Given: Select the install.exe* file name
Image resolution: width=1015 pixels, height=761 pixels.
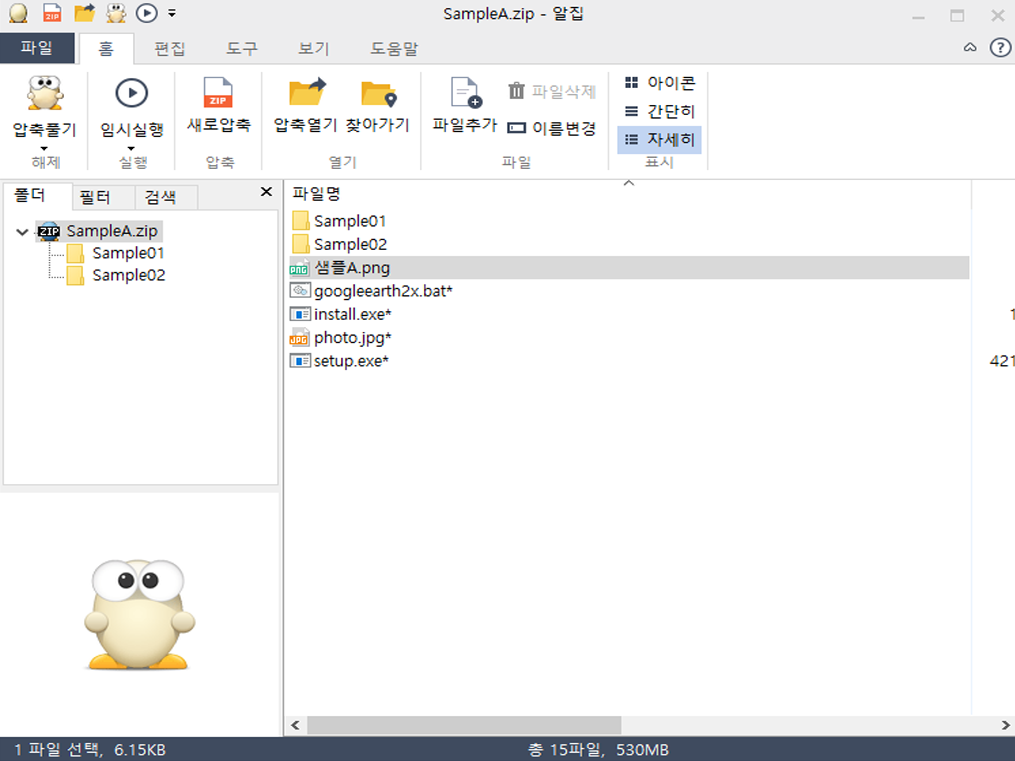Looking at the screenshot, I should [353, 314].
